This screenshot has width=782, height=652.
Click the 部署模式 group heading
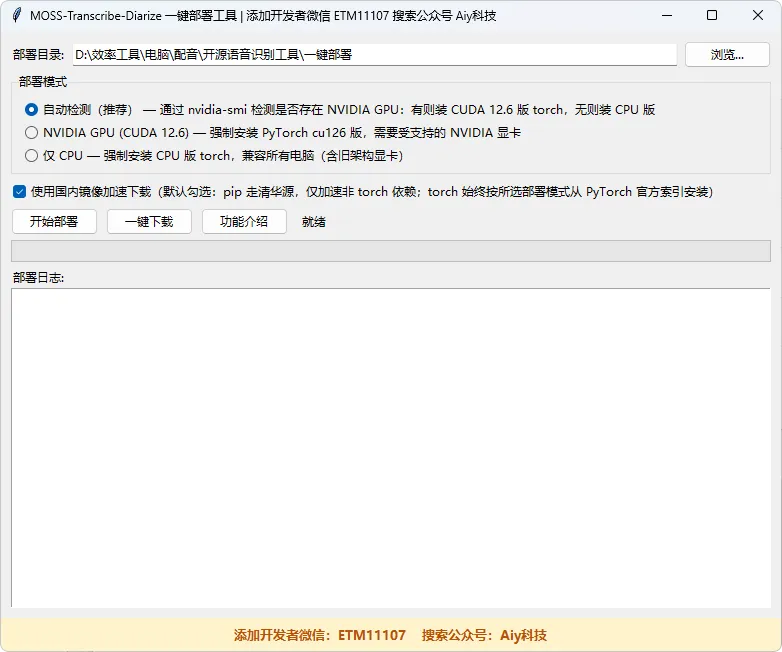(x=43, y=82)
